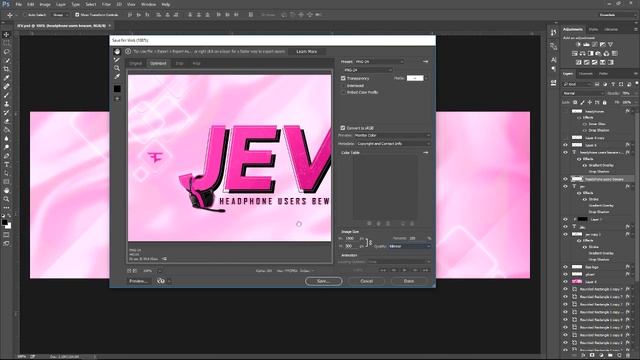640x360 pixels.
Task: Switch to the Optimized preview tab
Action: [x=158, y=63]
